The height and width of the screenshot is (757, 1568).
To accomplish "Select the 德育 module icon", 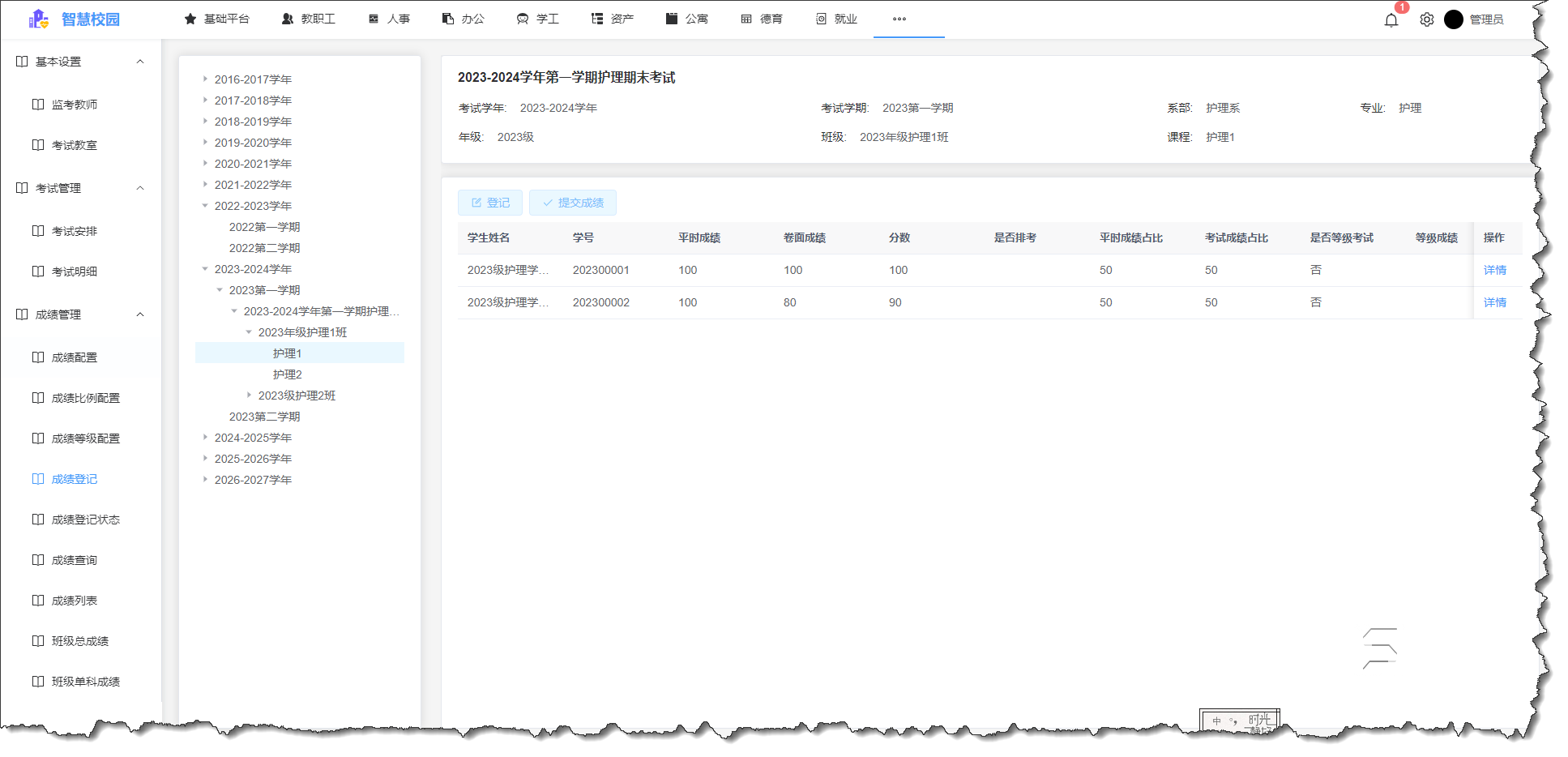I will point(746,18).
